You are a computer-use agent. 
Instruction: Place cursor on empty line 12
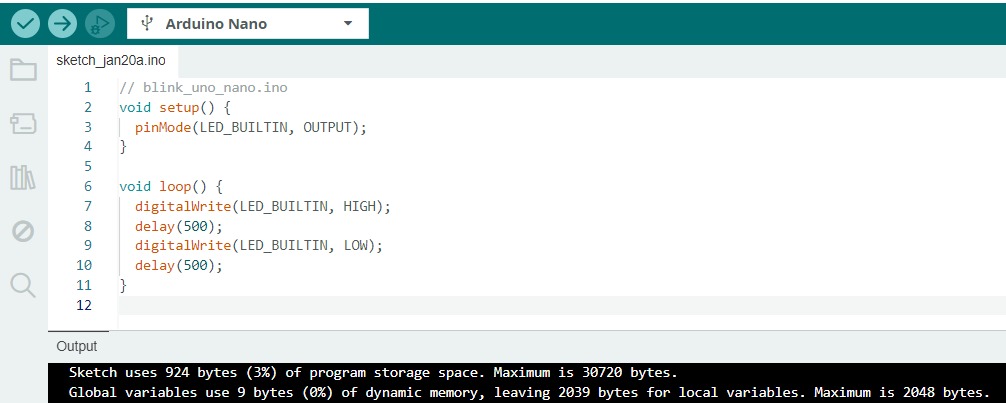click(561, 305)
